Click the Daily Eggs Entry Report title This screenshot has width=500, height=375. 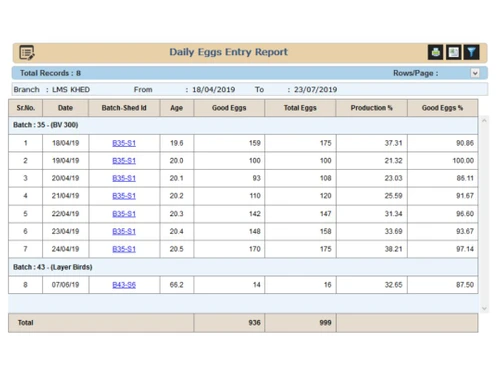228,52
